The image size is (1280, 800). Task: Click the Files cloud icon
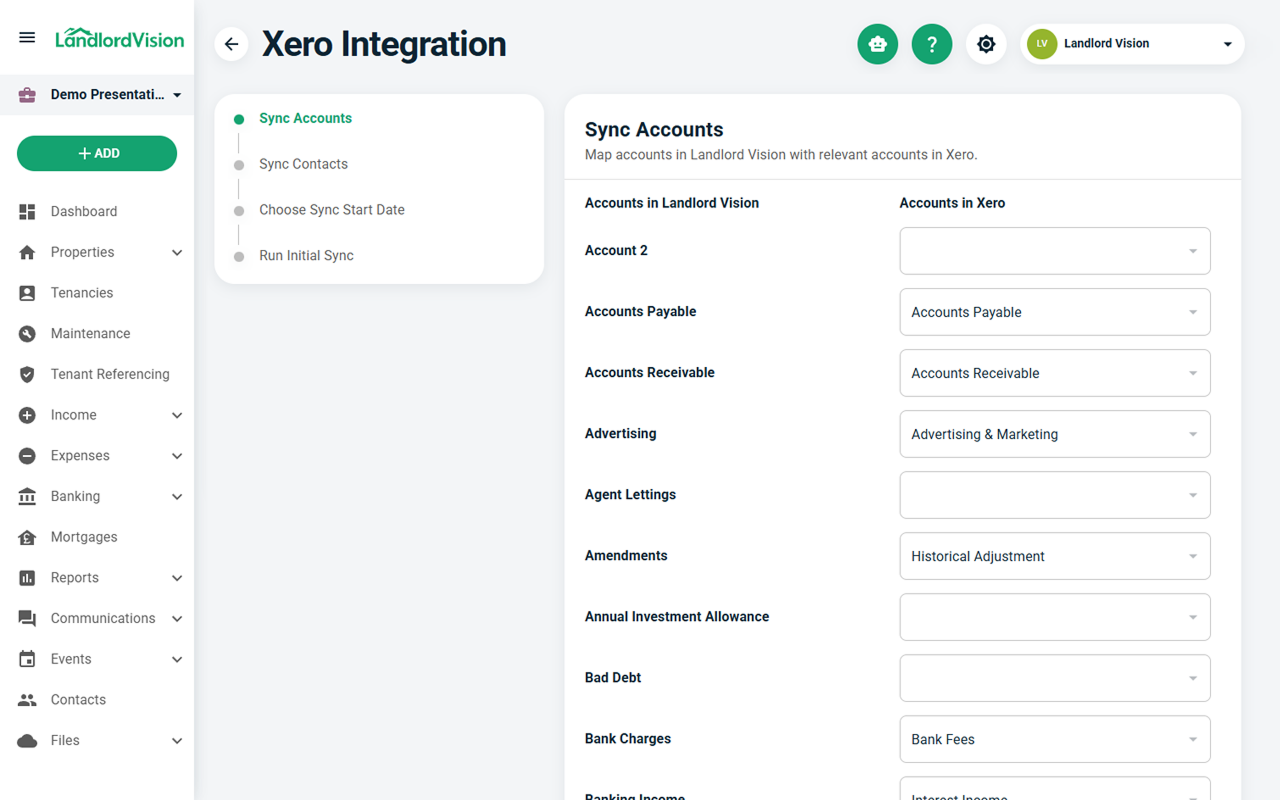(27, 741)
